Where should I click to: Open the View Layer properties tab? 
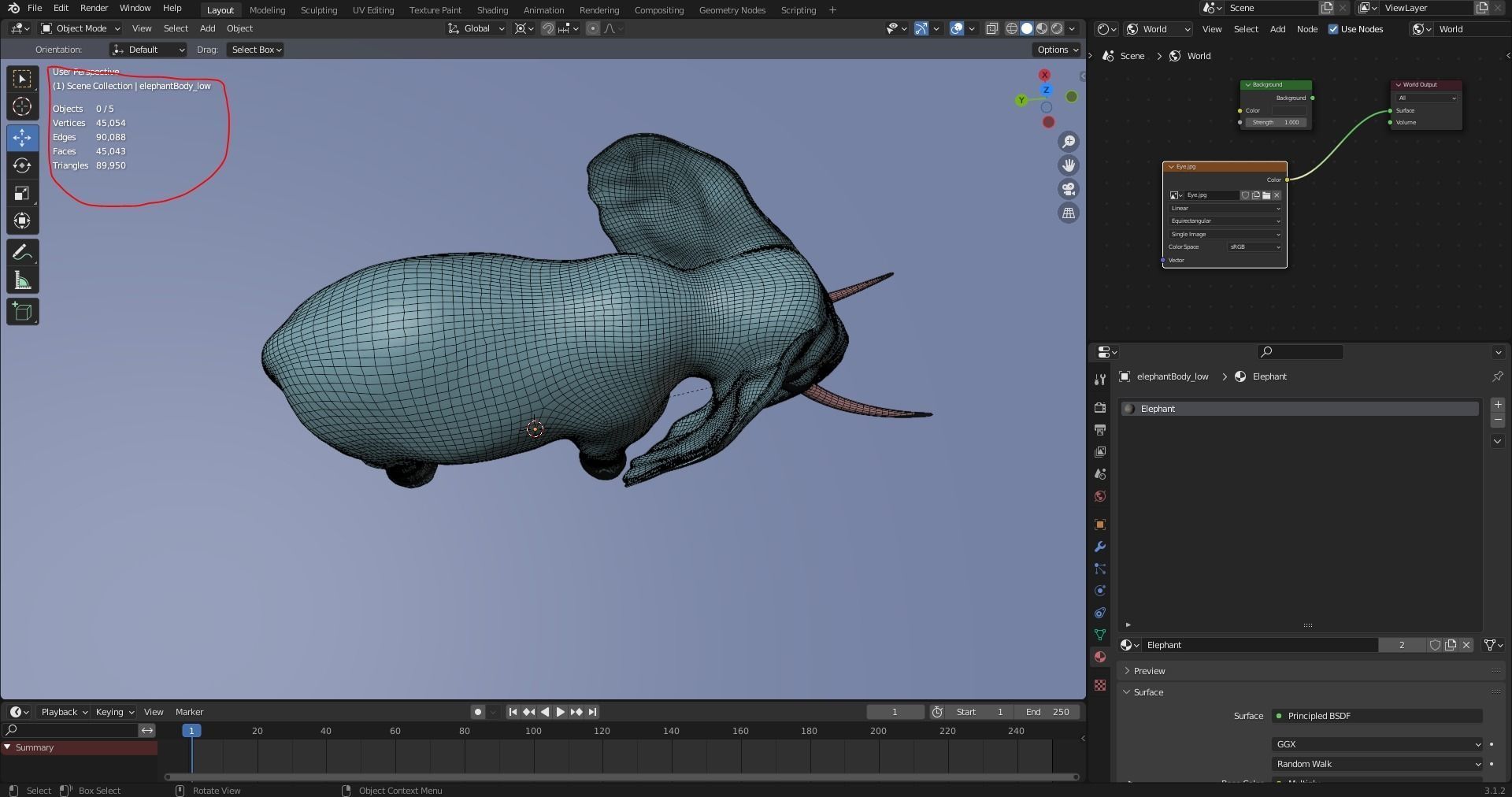point(1100,452)
